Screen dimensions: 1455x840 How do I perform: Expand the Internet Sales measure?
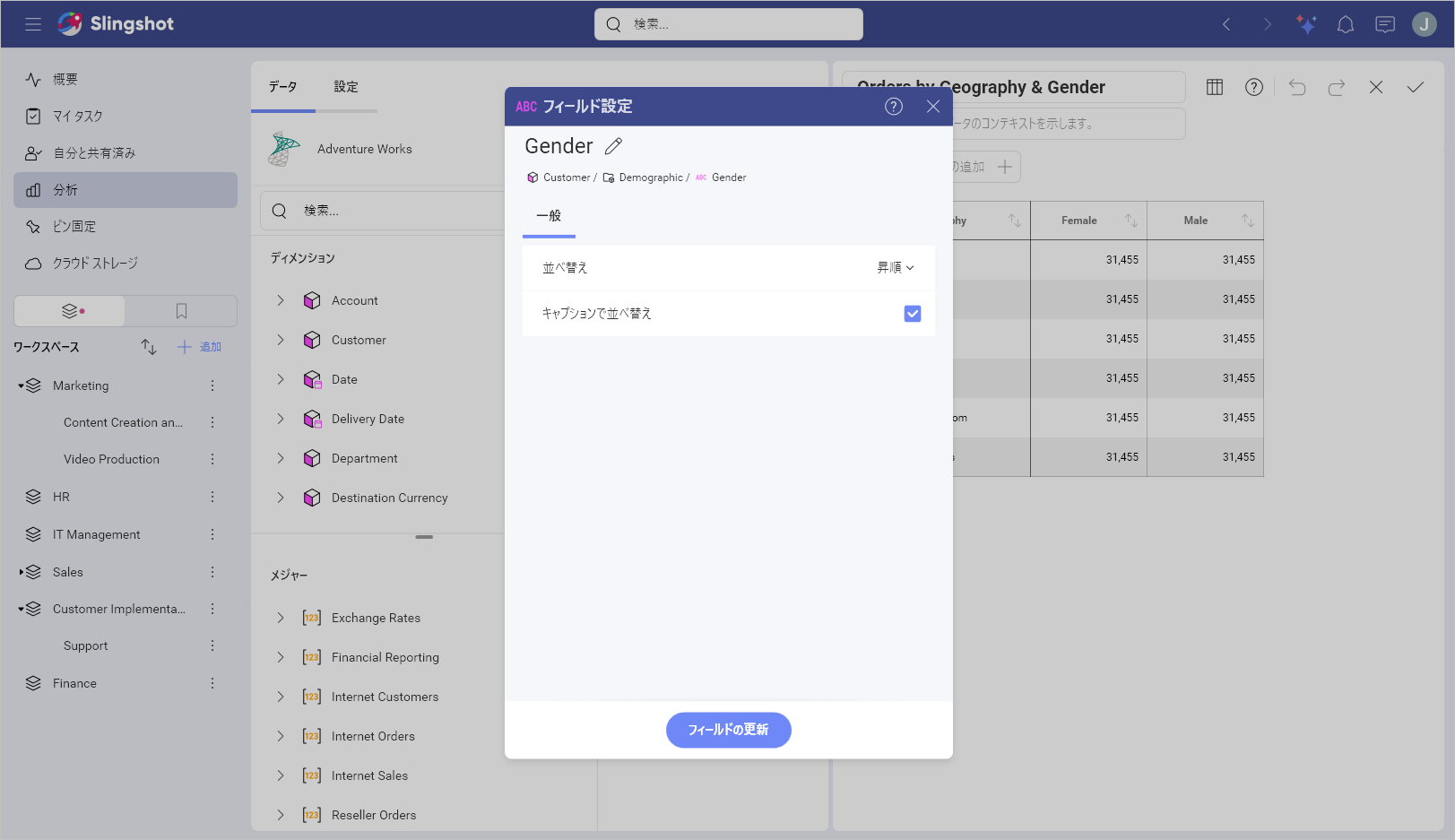(281, 775)
